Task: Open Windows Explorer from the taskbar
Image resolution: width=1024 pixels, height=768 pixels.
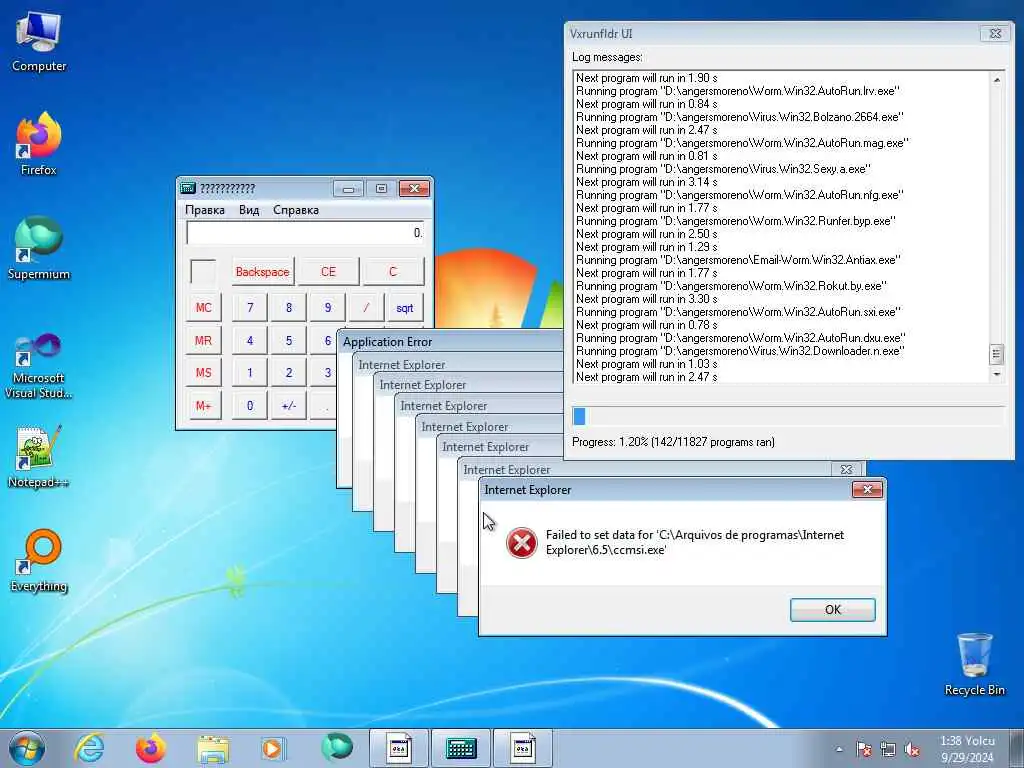Action: pyautogui.click(x=213, y=748)
